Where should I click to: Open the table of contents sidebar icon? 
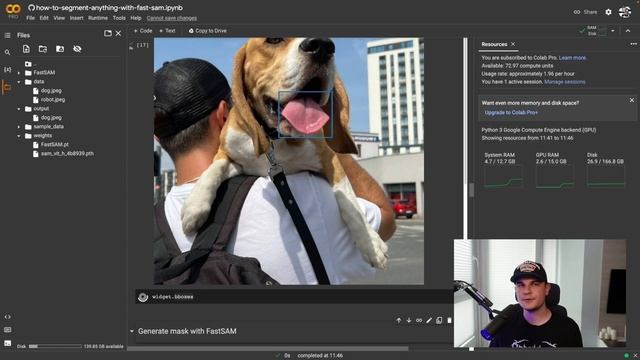click(x=7, y=36)
